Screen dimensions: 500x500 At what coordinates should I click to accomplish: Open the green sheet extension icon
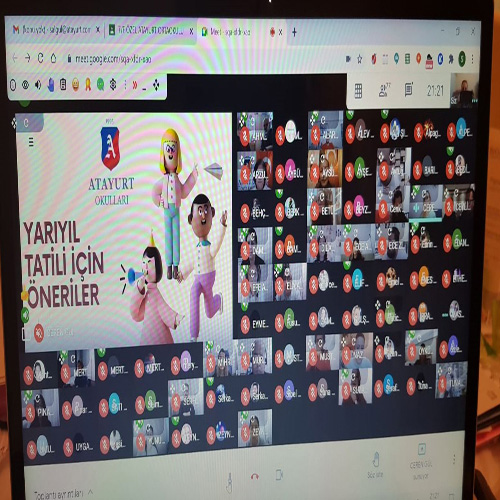click(407, 59)
